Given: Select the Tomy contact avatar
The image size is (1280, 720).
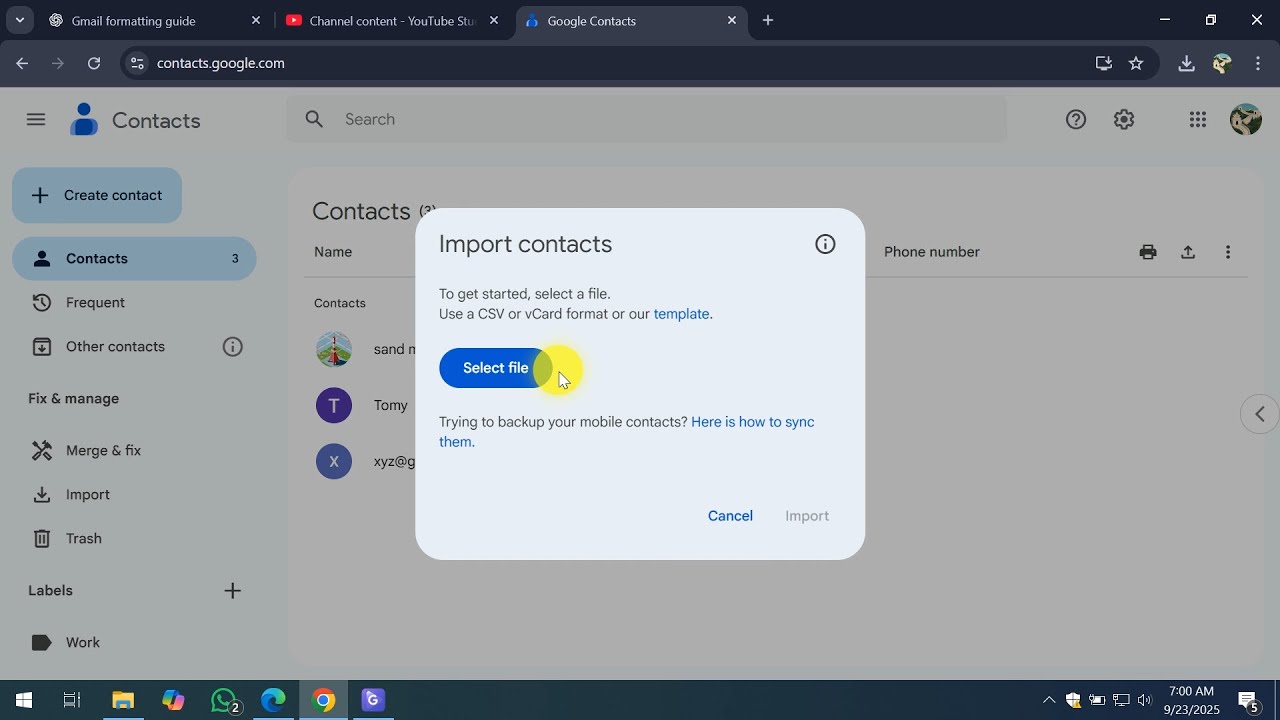Looking at the screenshot, I should [x=334, y=405].
